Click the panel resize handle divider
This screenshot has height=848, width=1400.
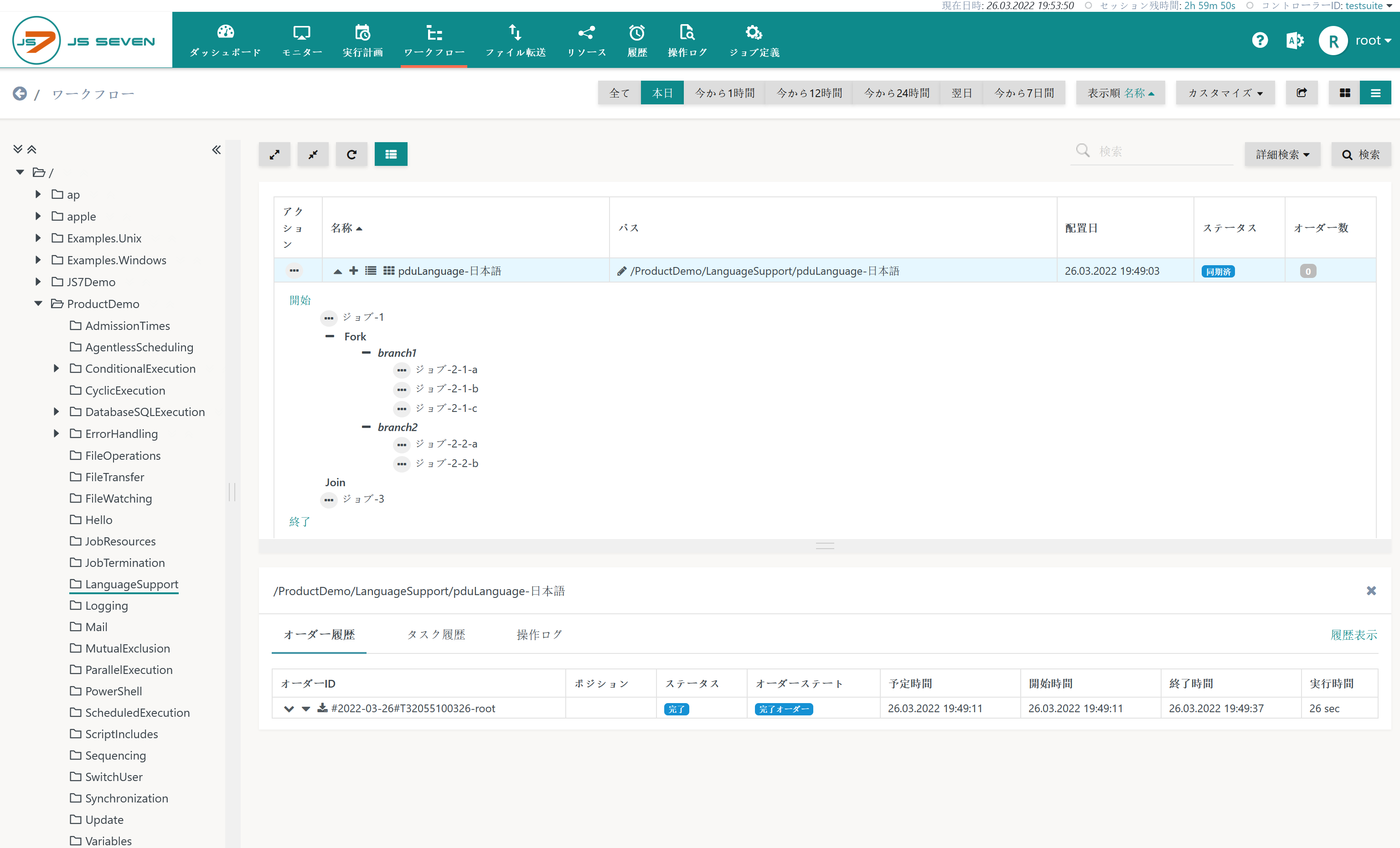pyautogui.click(x=825, y=546)
